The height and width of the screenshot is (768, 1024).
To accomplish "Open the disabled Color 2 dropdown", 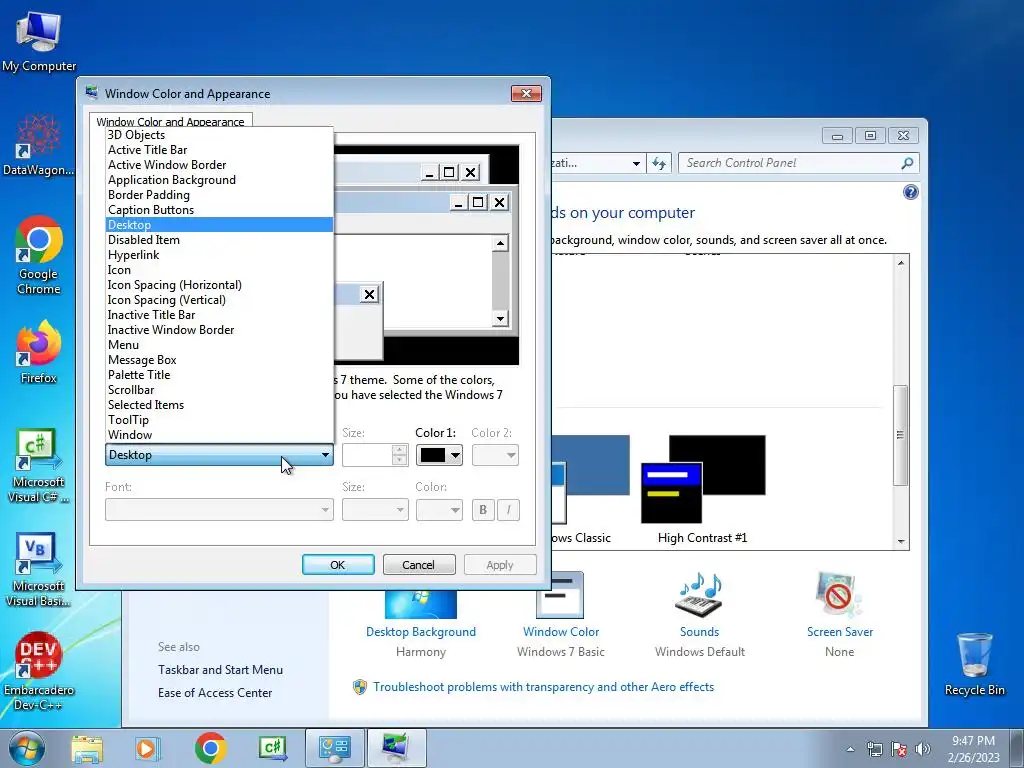I will (x=495, y=455).
